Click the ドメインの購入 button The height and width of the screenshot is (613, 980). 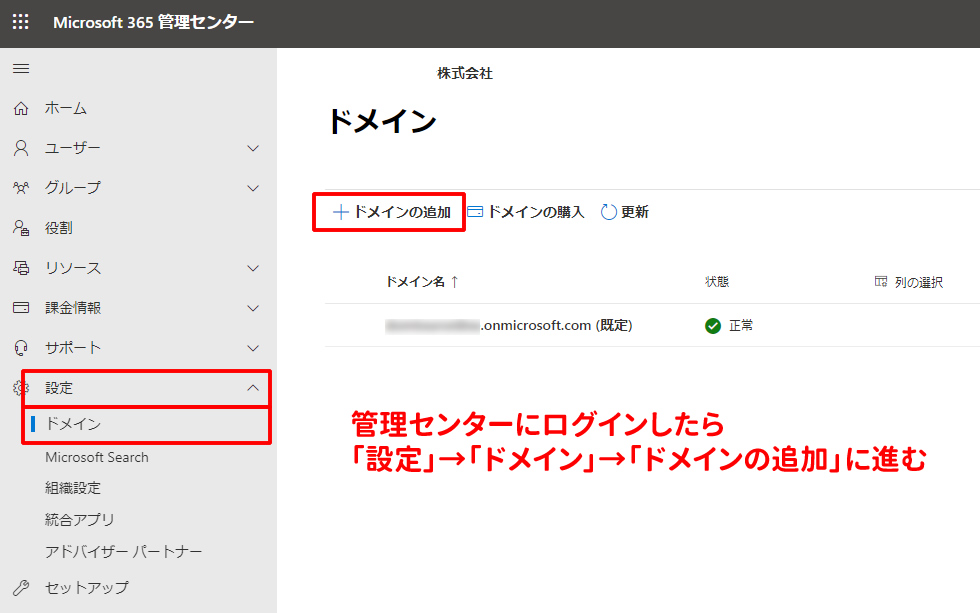point(526,212)
